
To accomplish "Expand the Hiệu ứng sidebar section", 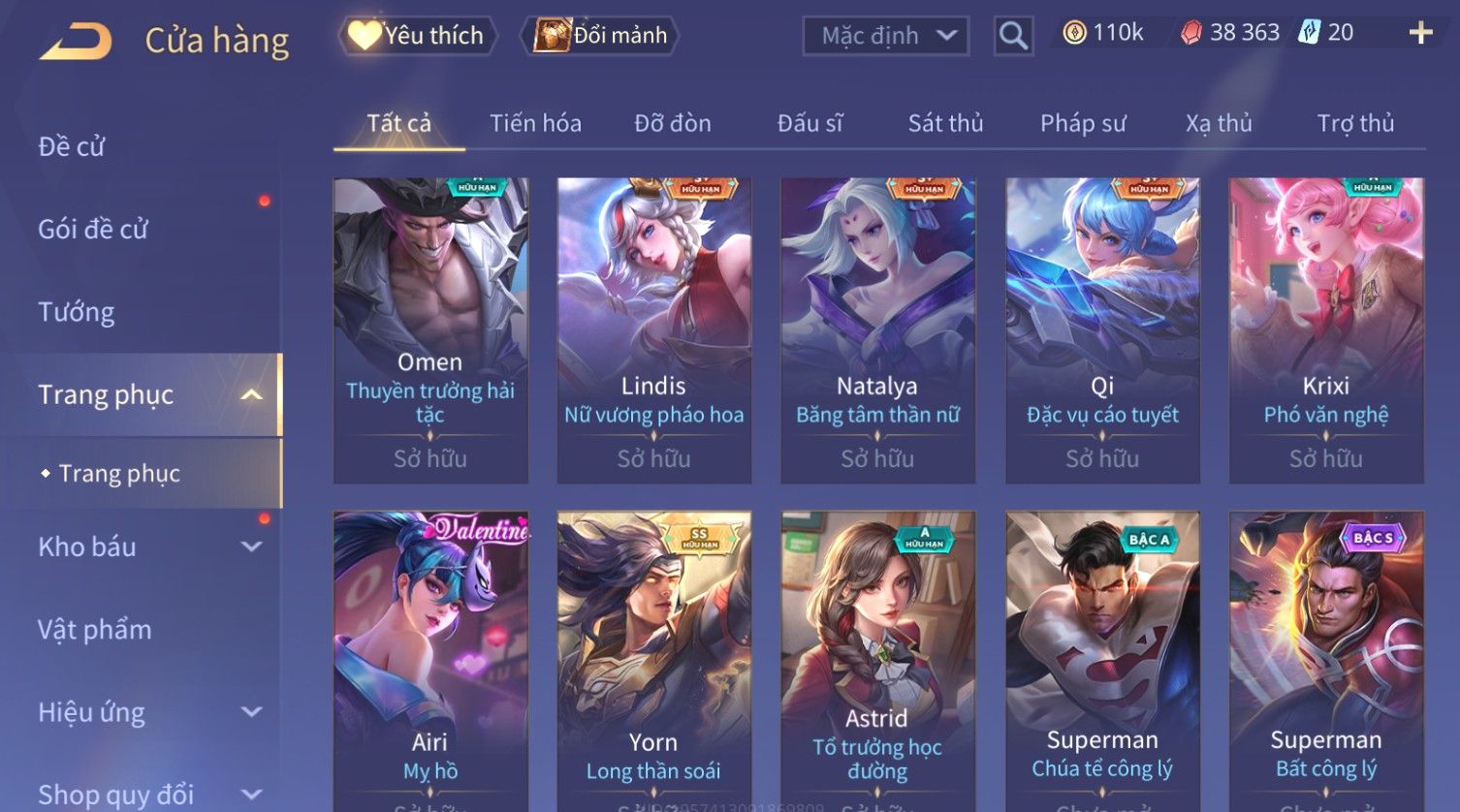I will 251,712.
